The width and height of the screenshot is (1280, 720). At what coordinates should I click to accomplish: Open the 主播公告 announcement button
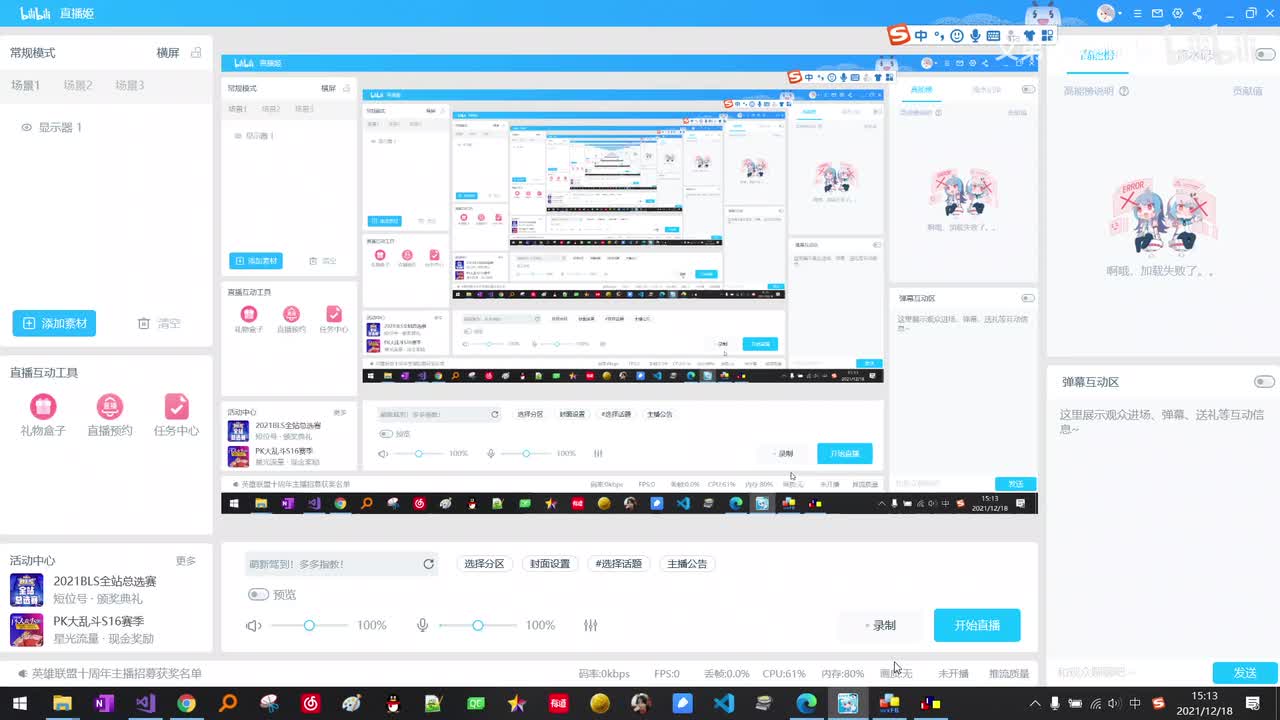tap(687, 564)
